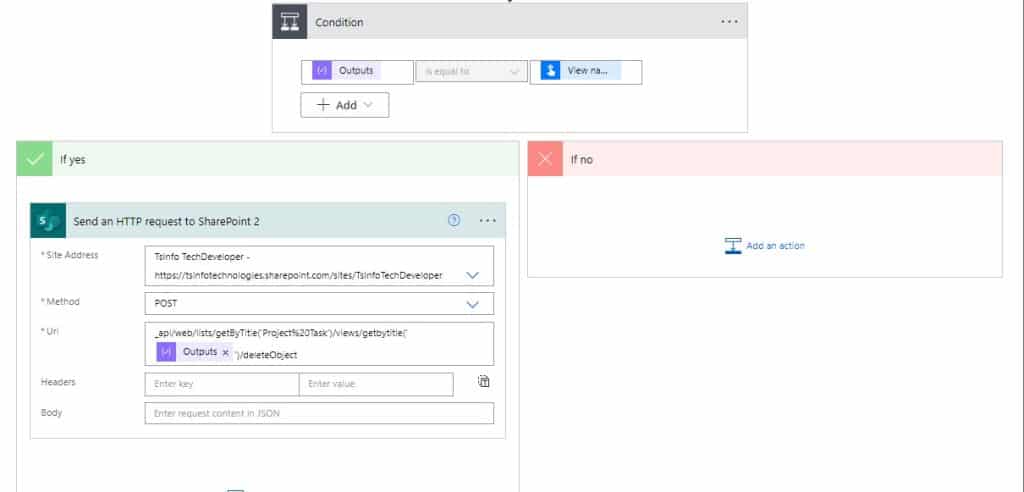Click the Headers Enter value field
Image resolution: width=1024 pixels, height=492 pixels.
click(x=376, y=384)
